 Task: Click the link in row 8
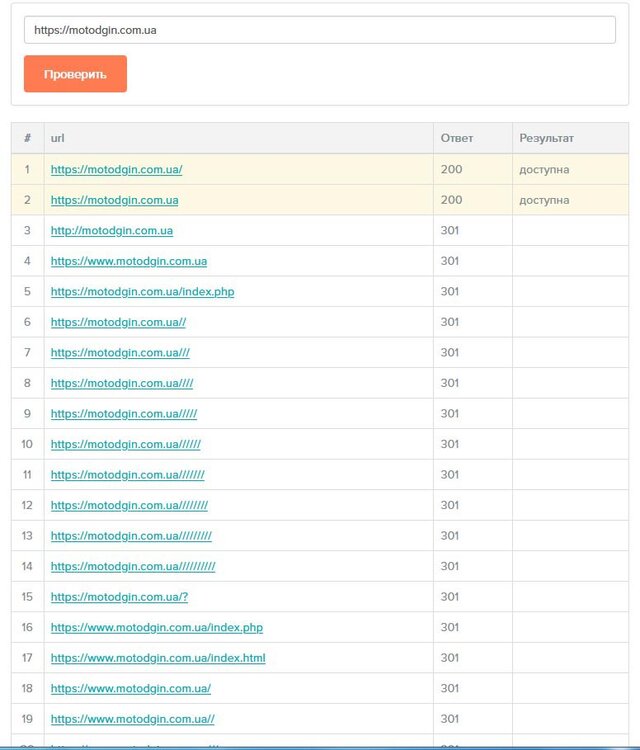coord(122,384)
